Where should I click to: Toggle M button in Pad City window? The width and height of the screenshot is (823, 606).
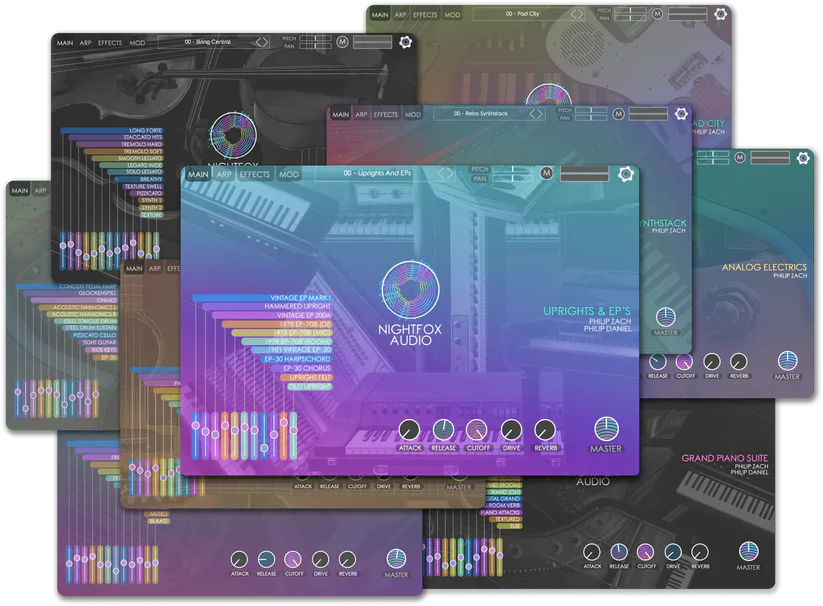tap(657, 14)
